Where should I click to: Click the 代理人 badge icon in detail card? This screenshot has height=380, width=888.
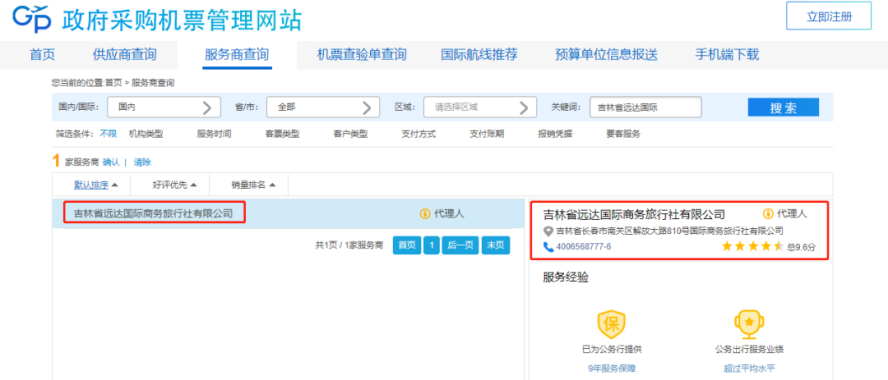768,214
